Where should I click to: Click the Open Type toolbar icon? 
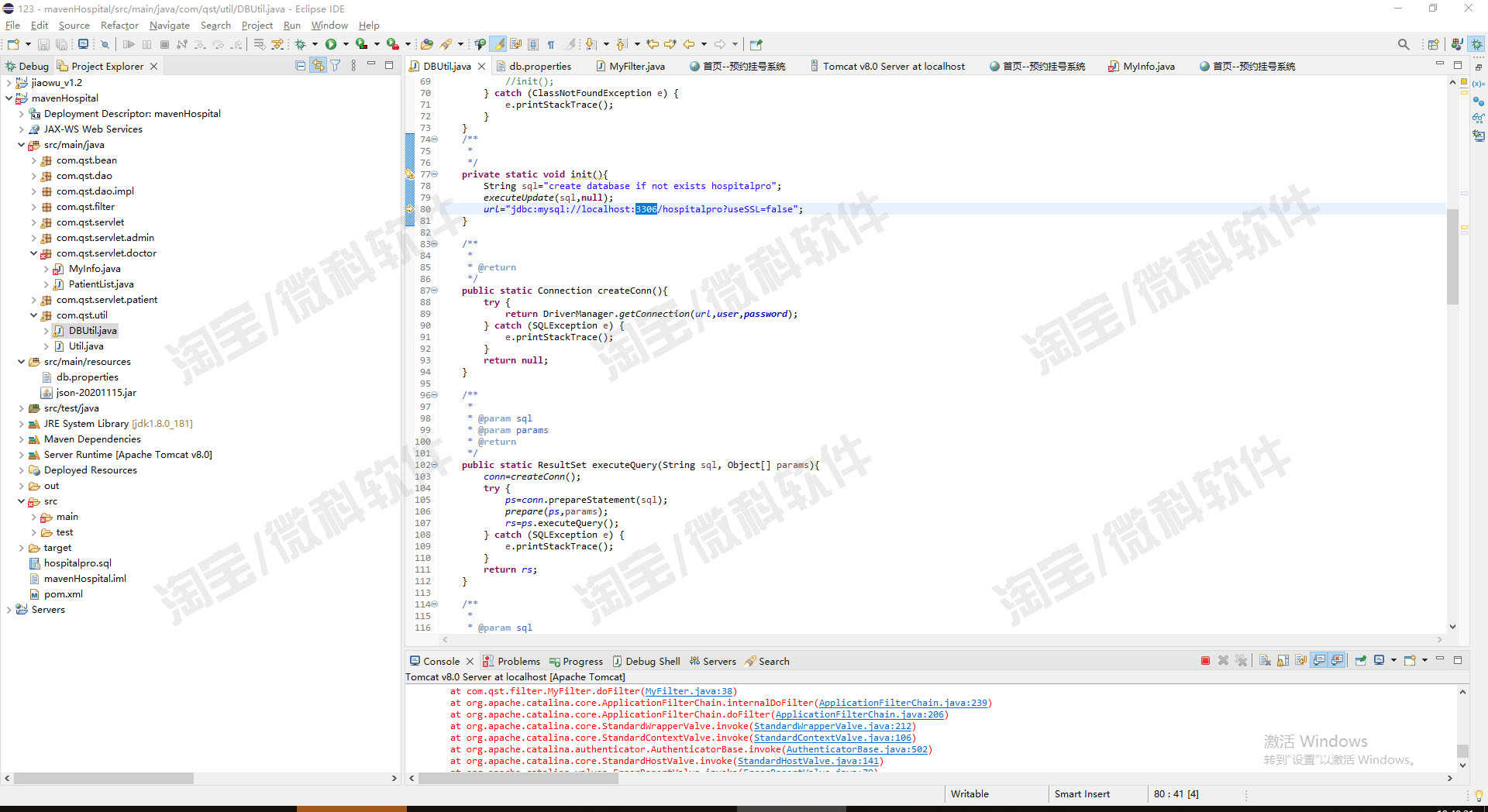click(x=427, y=44)
